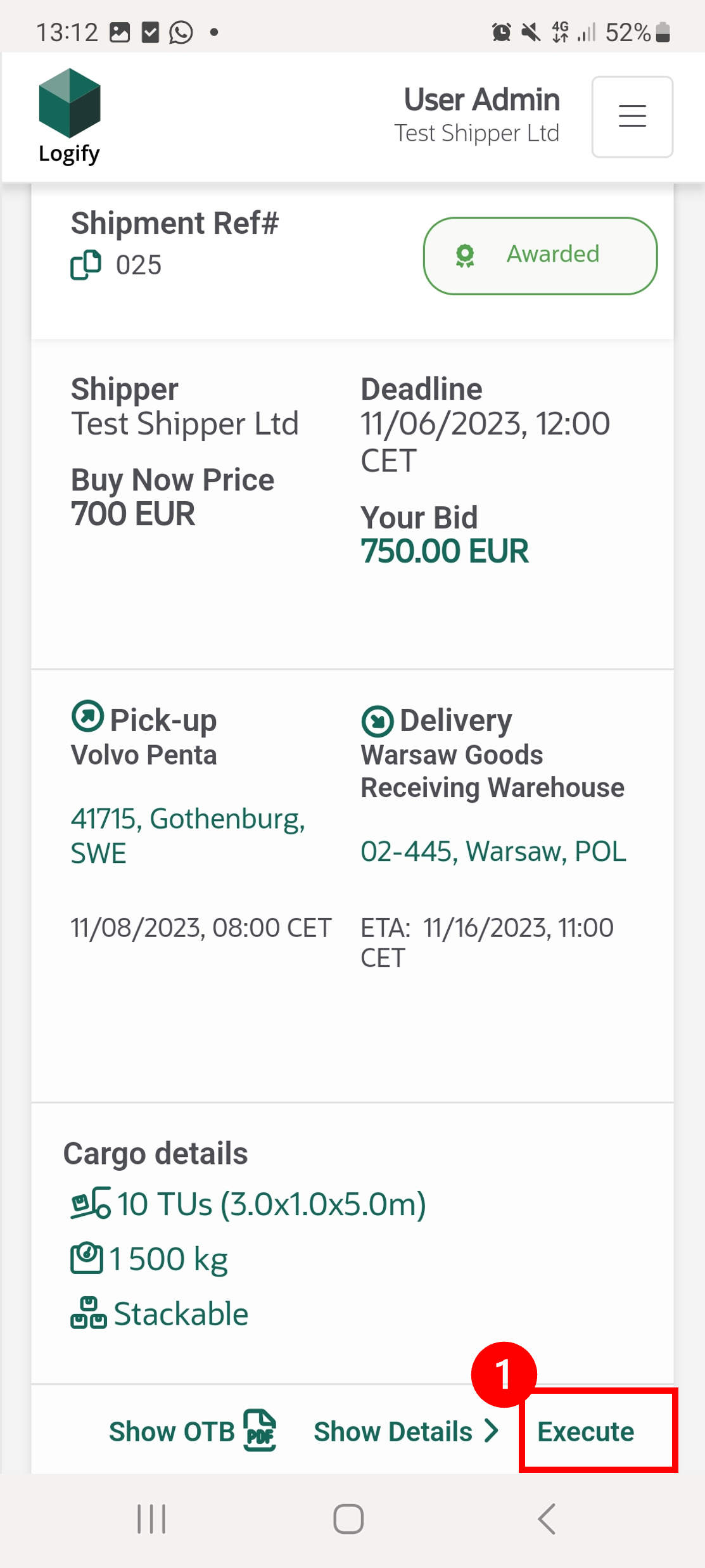The image size is (705, 1568).
Task: Copy the shipment reference 025 icon
Action: 86,265
